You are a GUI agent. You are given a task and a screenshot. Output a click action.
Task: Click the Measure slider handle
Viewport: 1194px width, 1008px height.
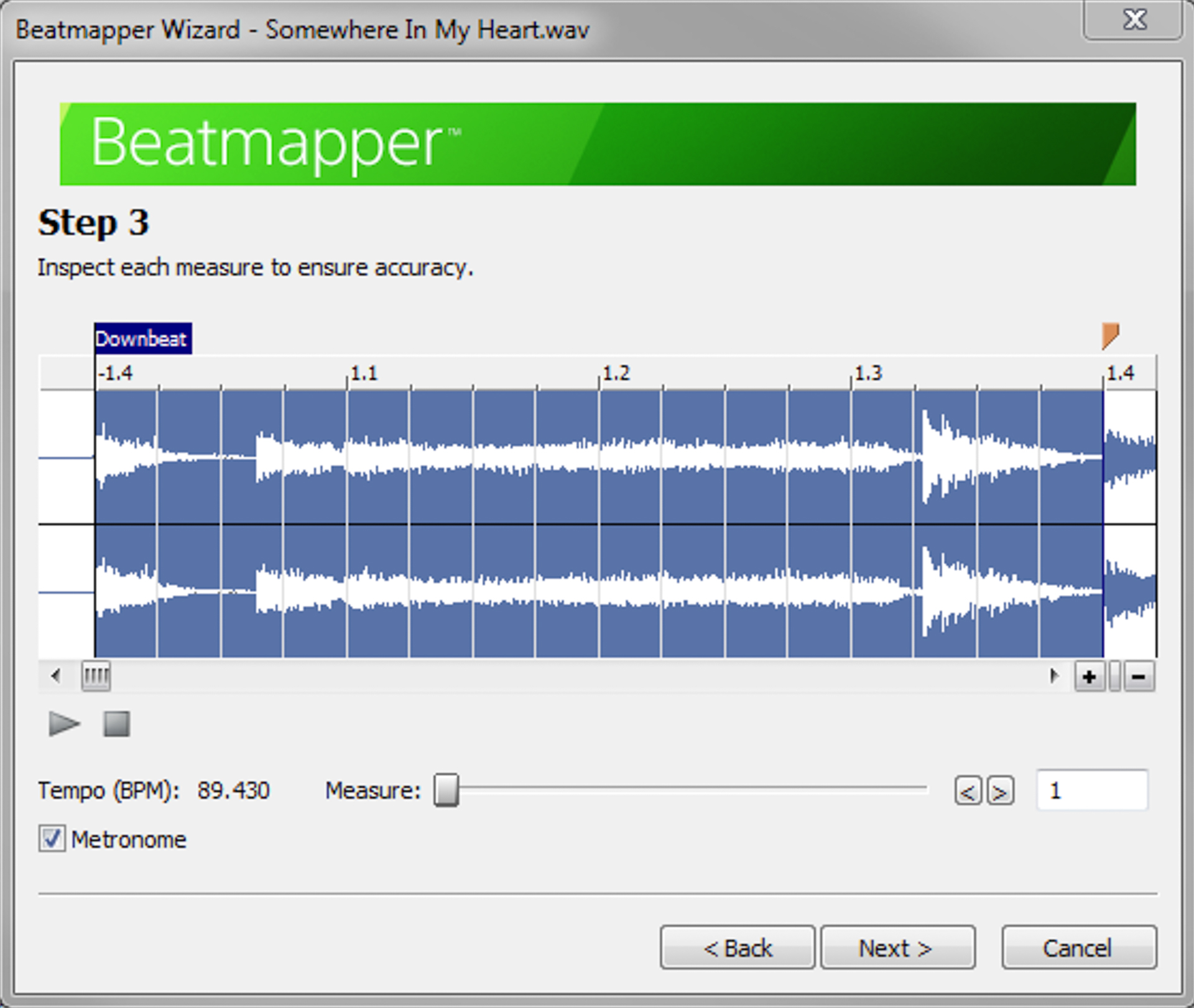pyautogui.click(x=447, y=790)
